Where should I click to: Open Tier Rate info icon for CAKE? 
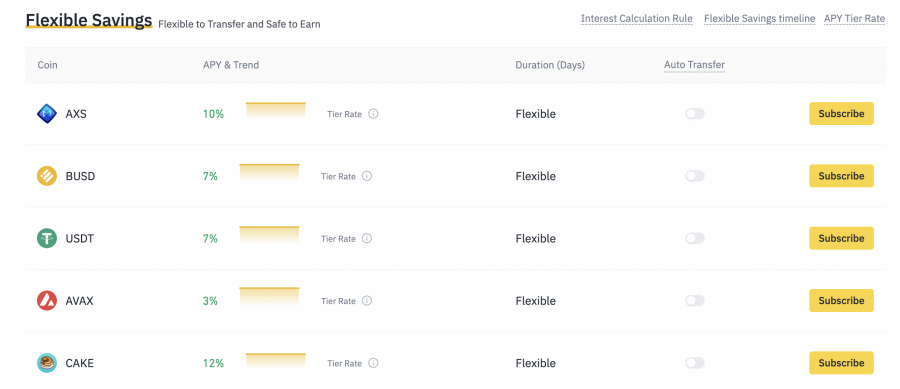pos(373,363)
